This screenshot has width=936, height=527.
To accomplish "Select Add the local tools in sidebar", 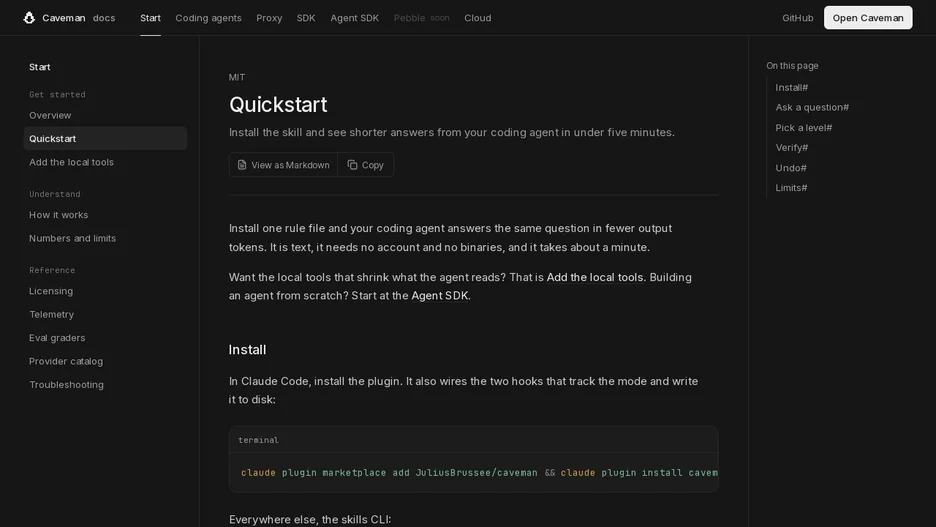I will click(71, 162).
